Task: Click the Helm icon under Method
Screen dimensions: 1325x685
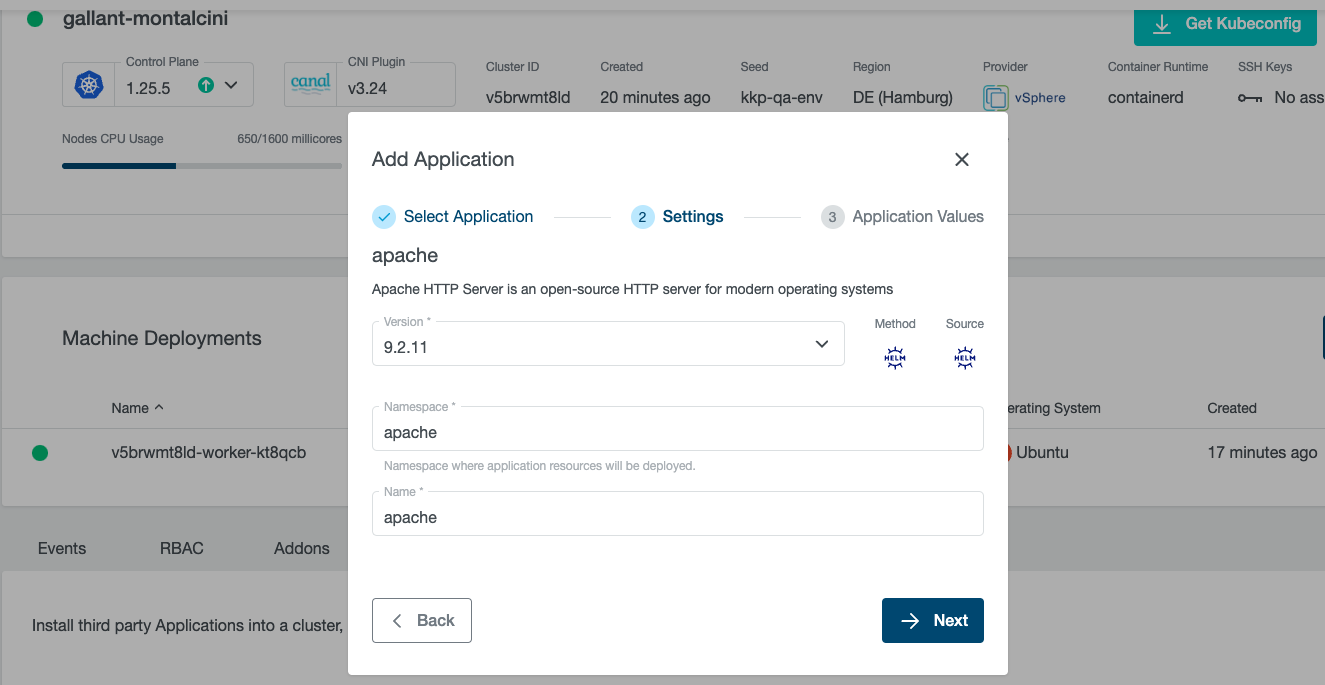Action: [x=894, y=357]
